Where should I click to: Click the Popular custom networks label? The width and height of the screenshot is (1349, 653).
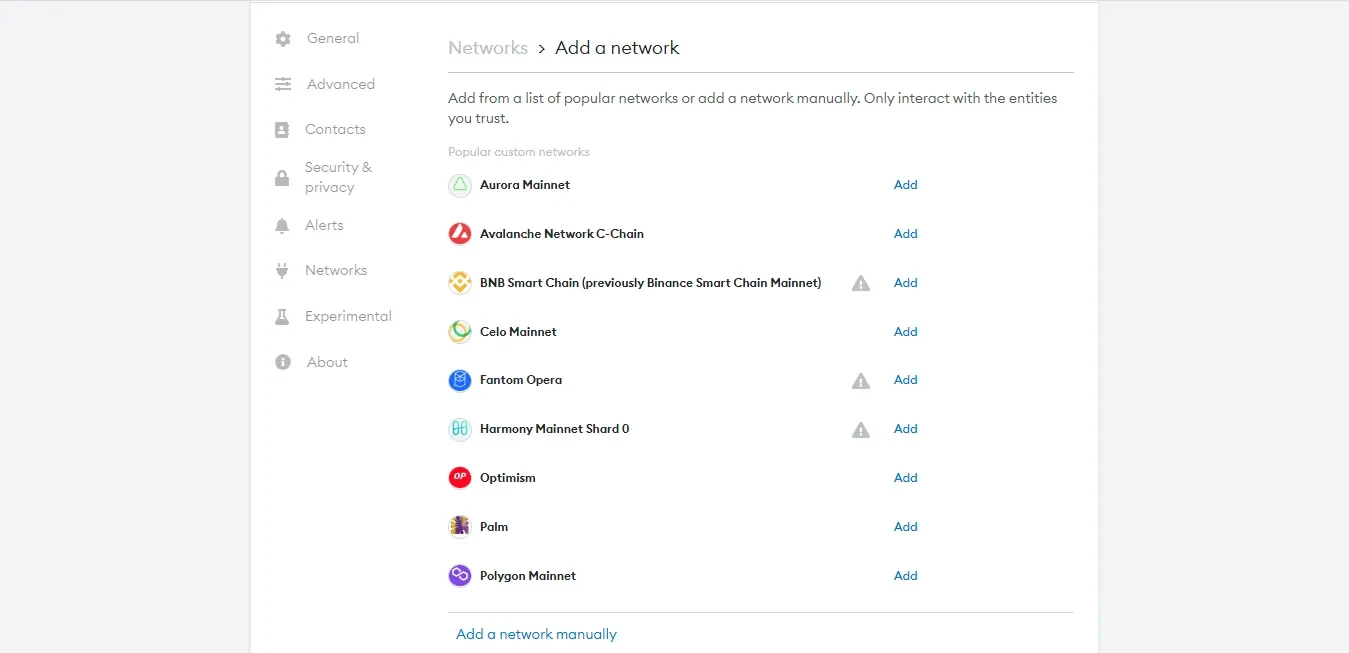(x=519, y=152)
